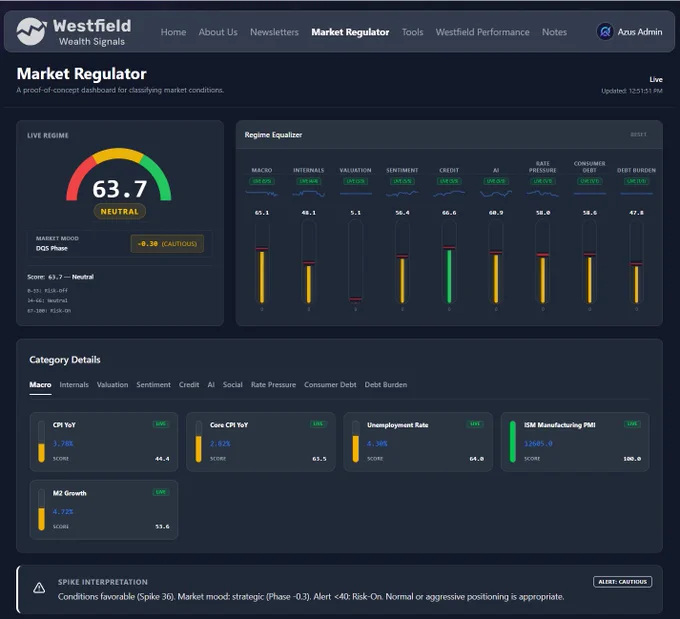680x619 pixels.
Task: Click the AI equalizer slider
Action: pyautogui.click(x=496, y=262)
